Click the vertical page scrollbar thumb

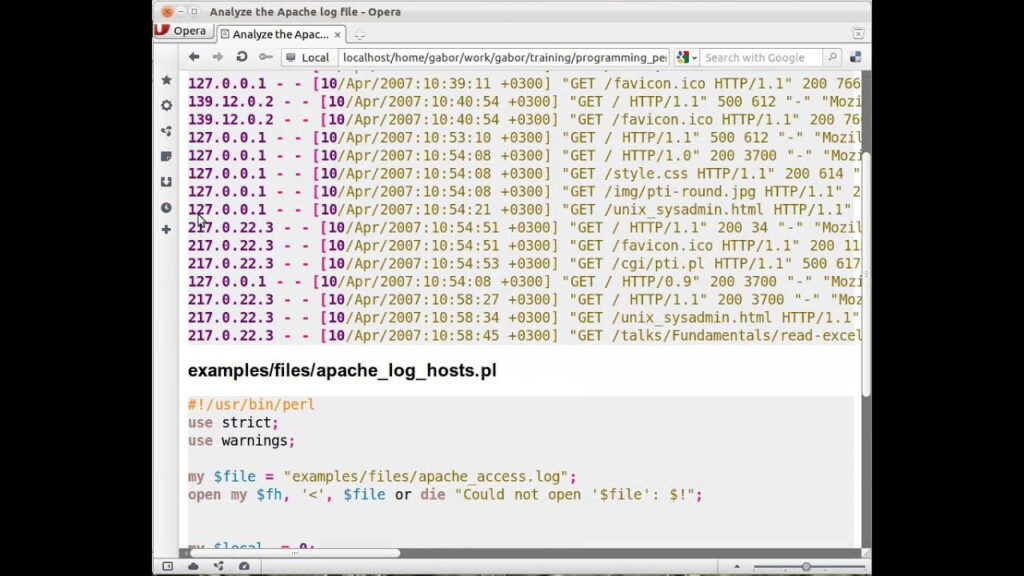pyautogui.click(x=866, y=274)
